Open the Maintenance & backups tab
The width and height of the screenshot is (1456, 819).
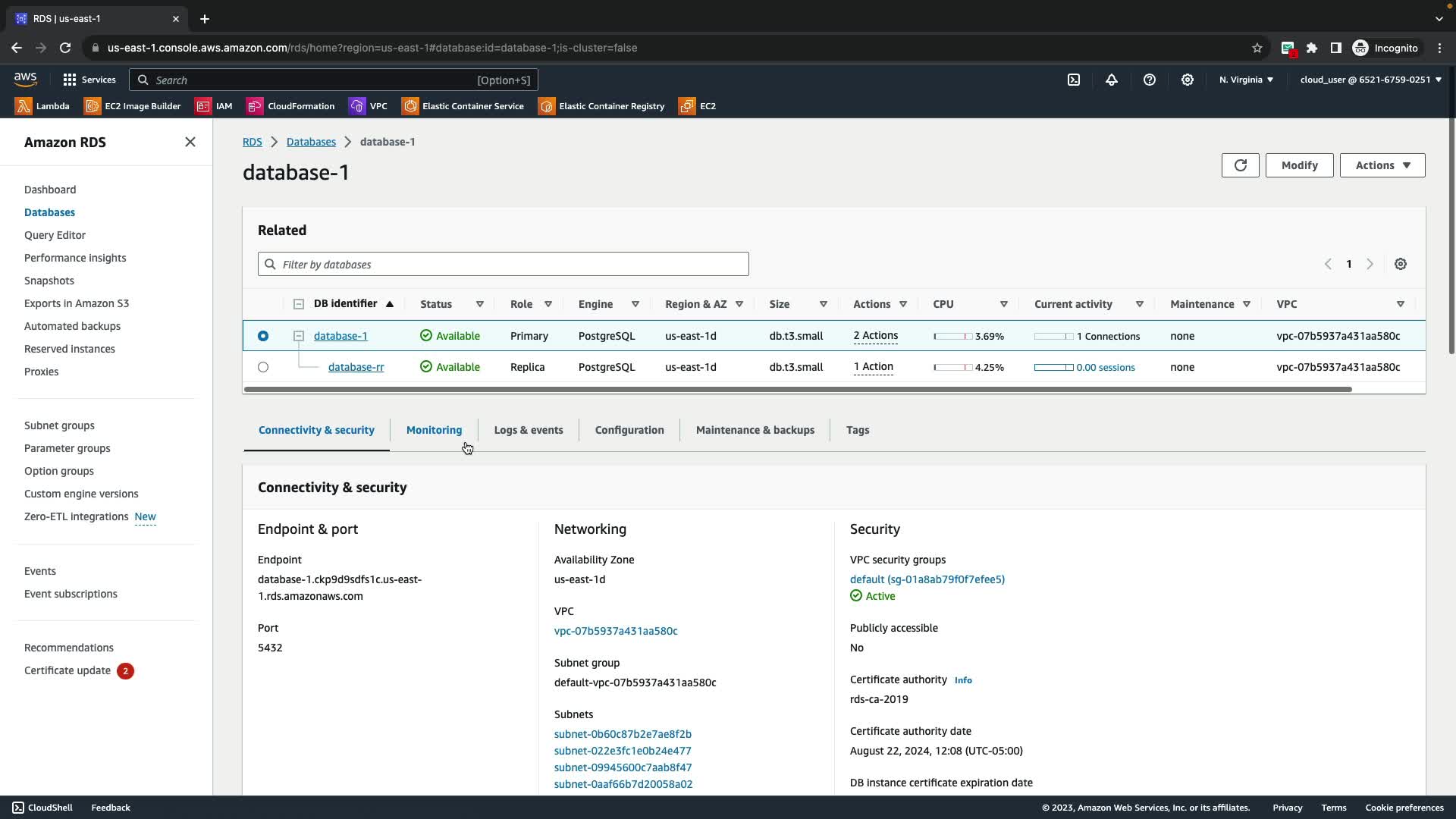coord(755,430)
